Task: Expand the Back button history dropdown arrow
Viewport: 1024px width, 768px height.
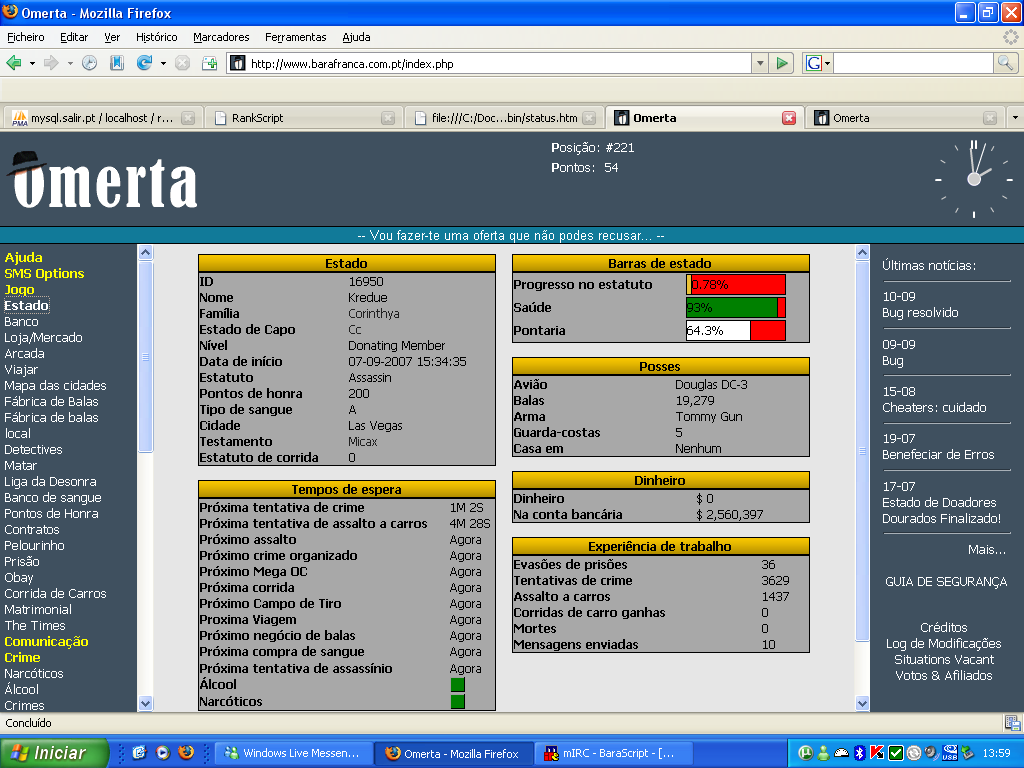Action: pyautogui.click(x=32, y=63)
